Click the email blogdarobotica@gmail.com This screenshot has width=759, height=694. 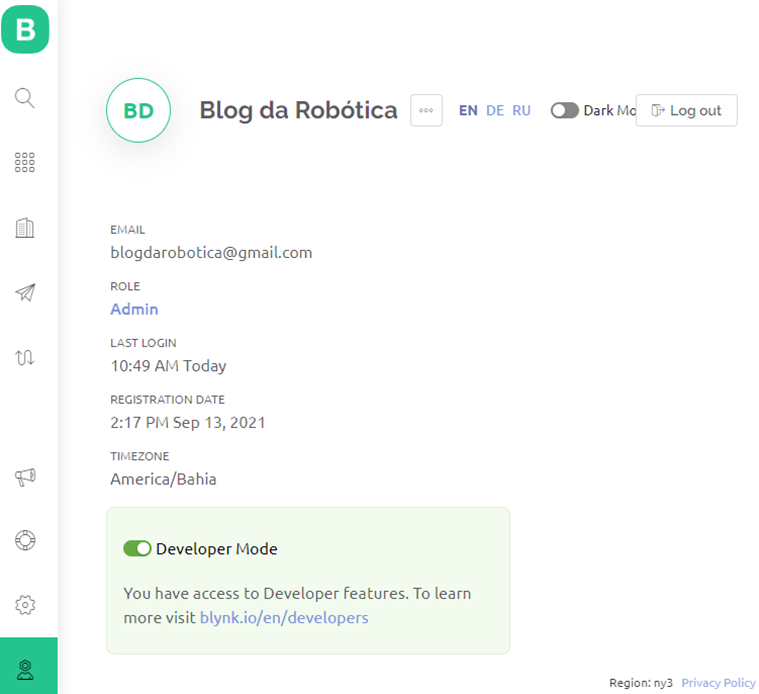point(211,253)
